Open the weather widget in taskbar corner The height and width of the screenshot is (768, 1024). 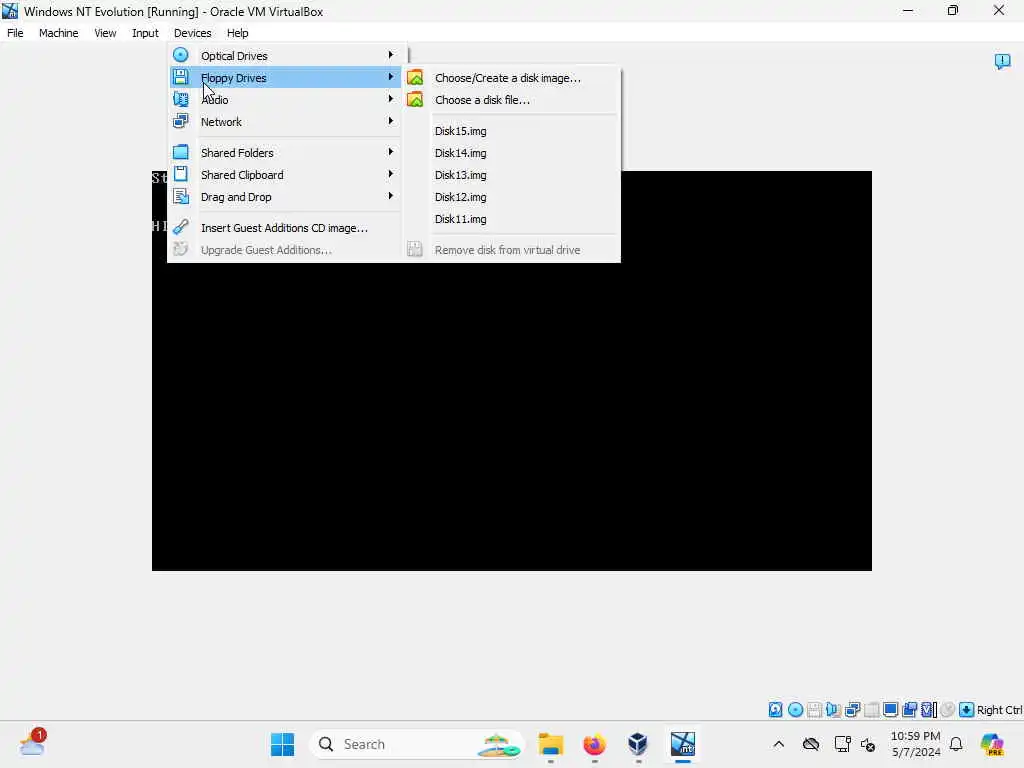click(32, 743)
